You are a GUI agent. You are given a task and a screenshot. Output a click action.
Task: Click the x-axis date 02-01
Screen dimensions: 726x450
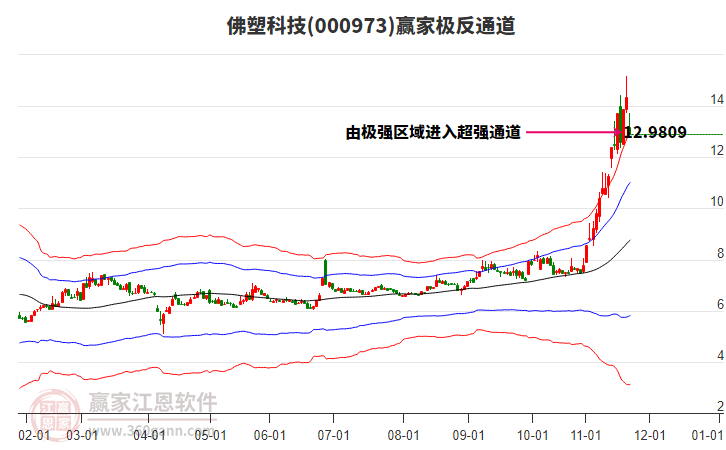[34, 436]
